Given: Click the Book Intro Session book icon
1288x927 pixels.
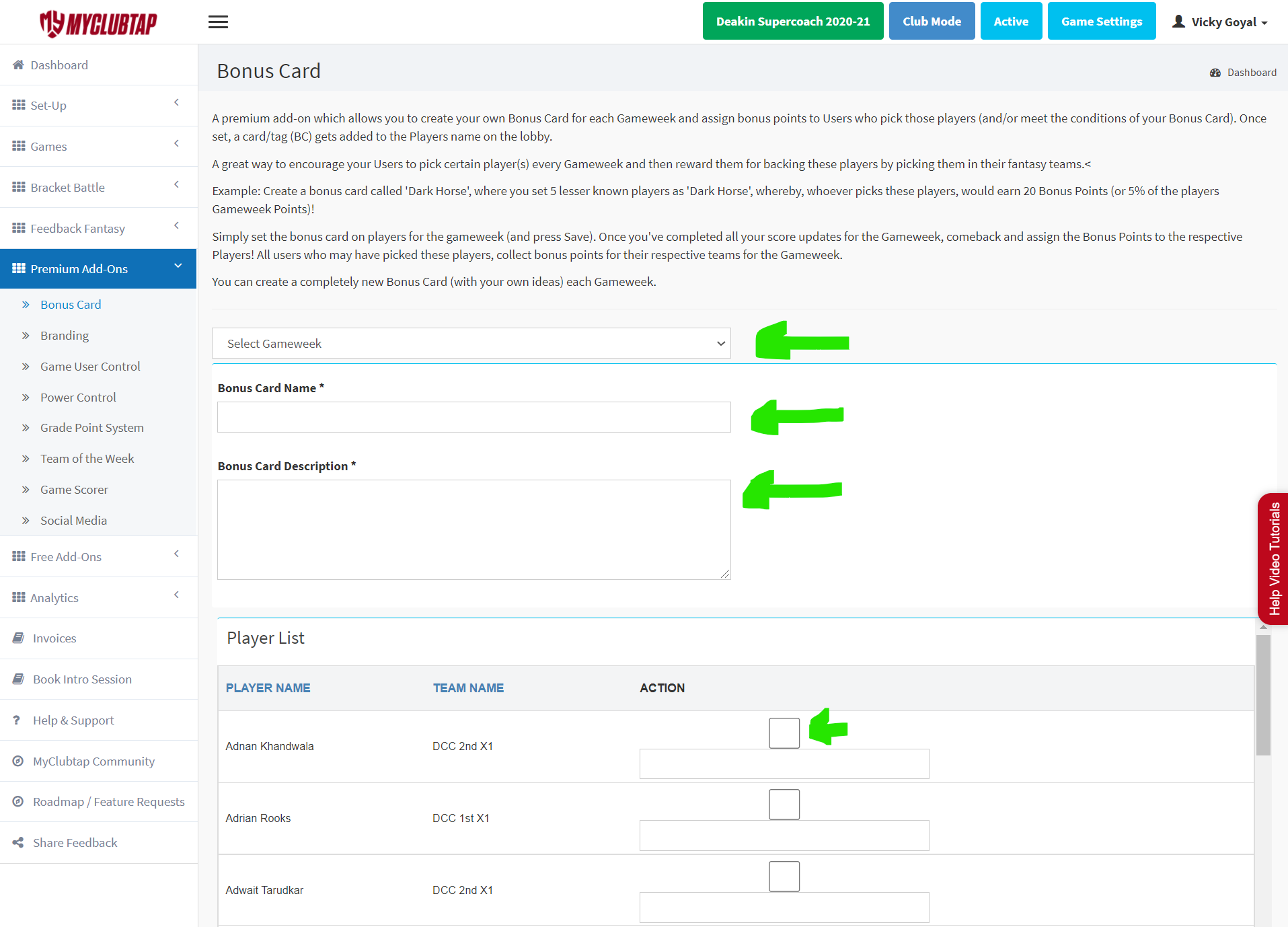Looking at the screenshot, I should [x=18, y=679].
